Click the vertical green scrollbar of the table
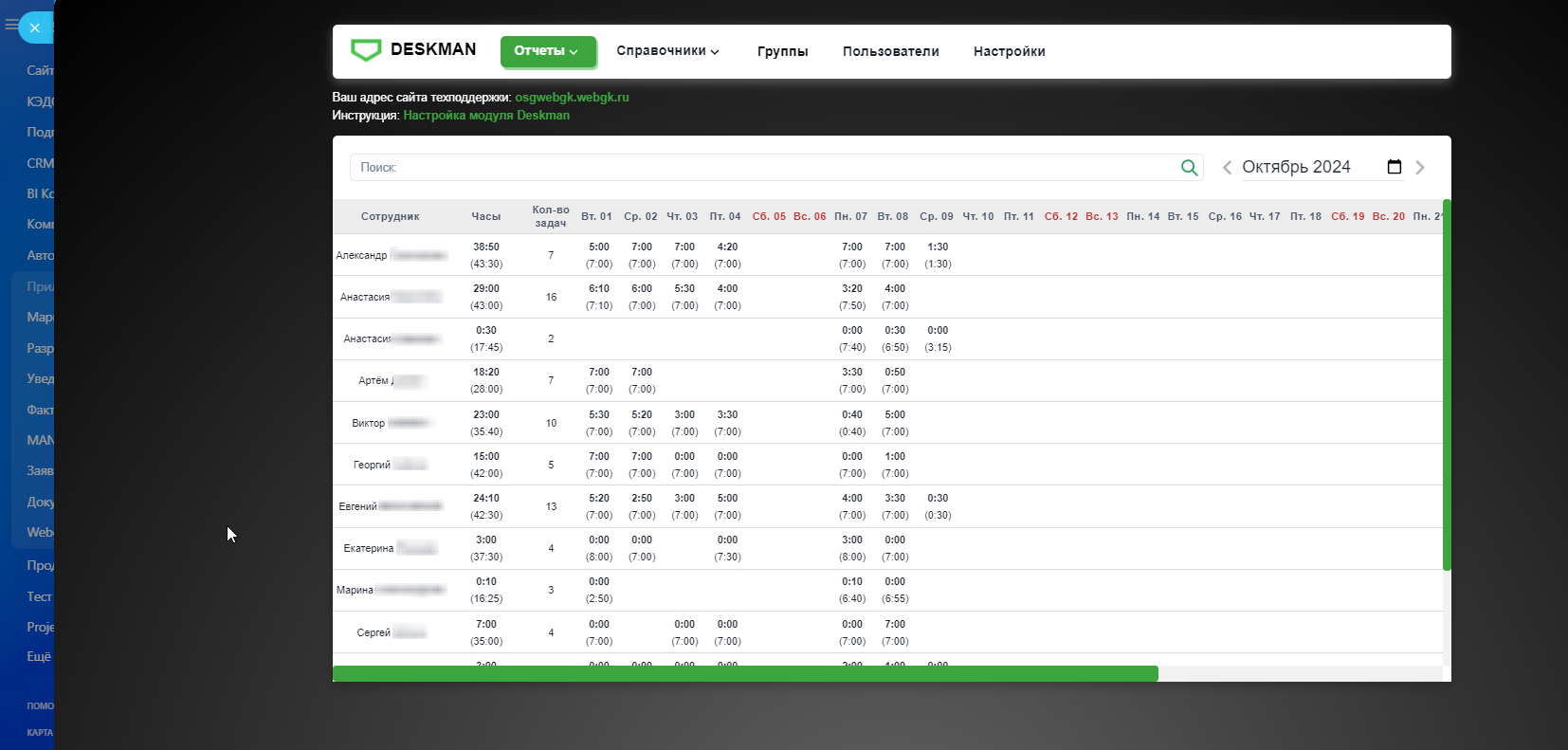This screenshot has width=1568, height=750. [x=1447, y=385]
